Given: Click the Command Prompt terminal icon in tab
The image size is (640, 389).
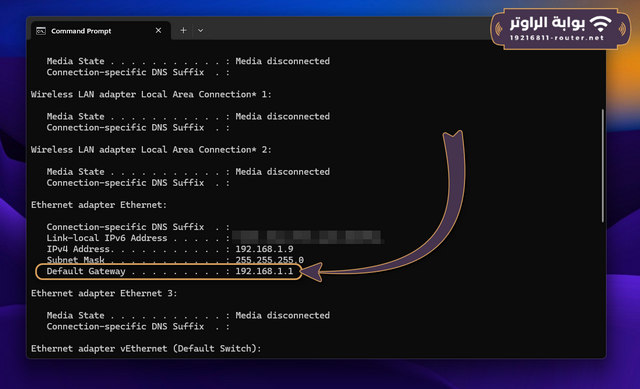Looking at the screenshot, I should 41,31.
